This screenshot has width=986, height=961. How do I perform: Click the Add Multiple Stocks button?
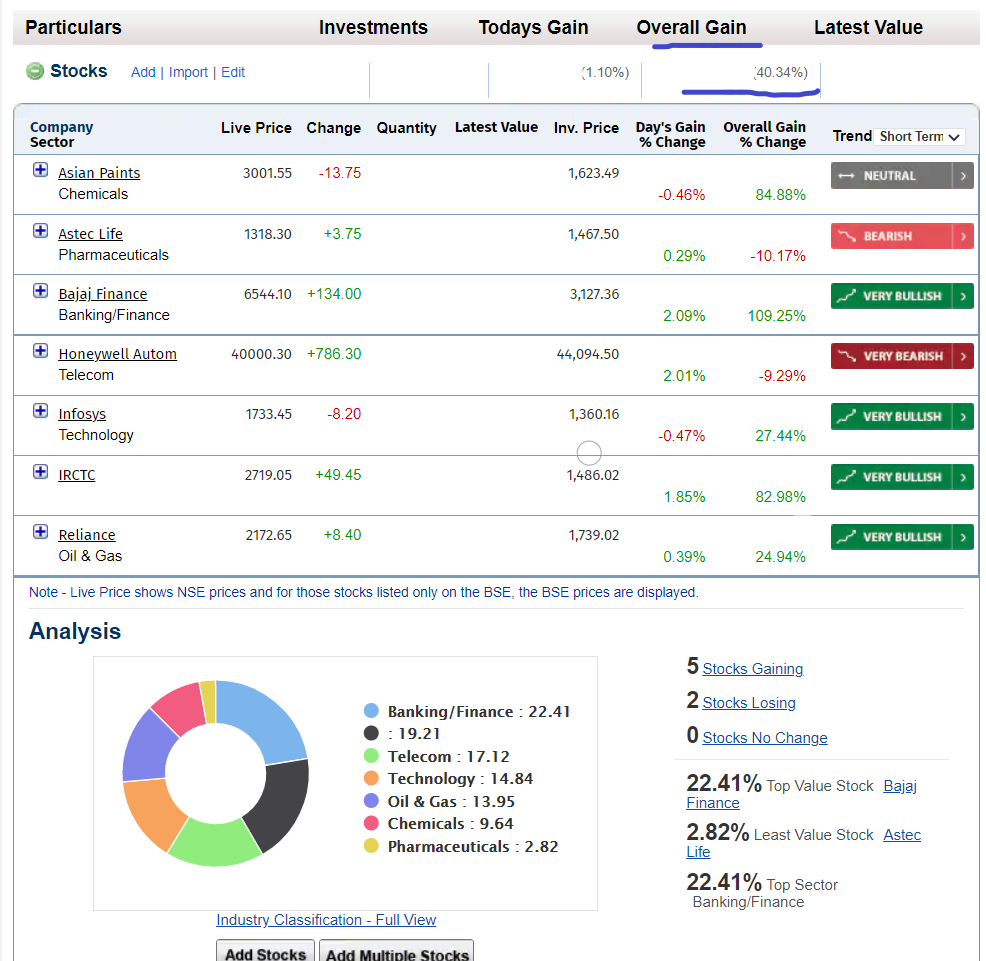pyautogui.click(x=397, y=952)
